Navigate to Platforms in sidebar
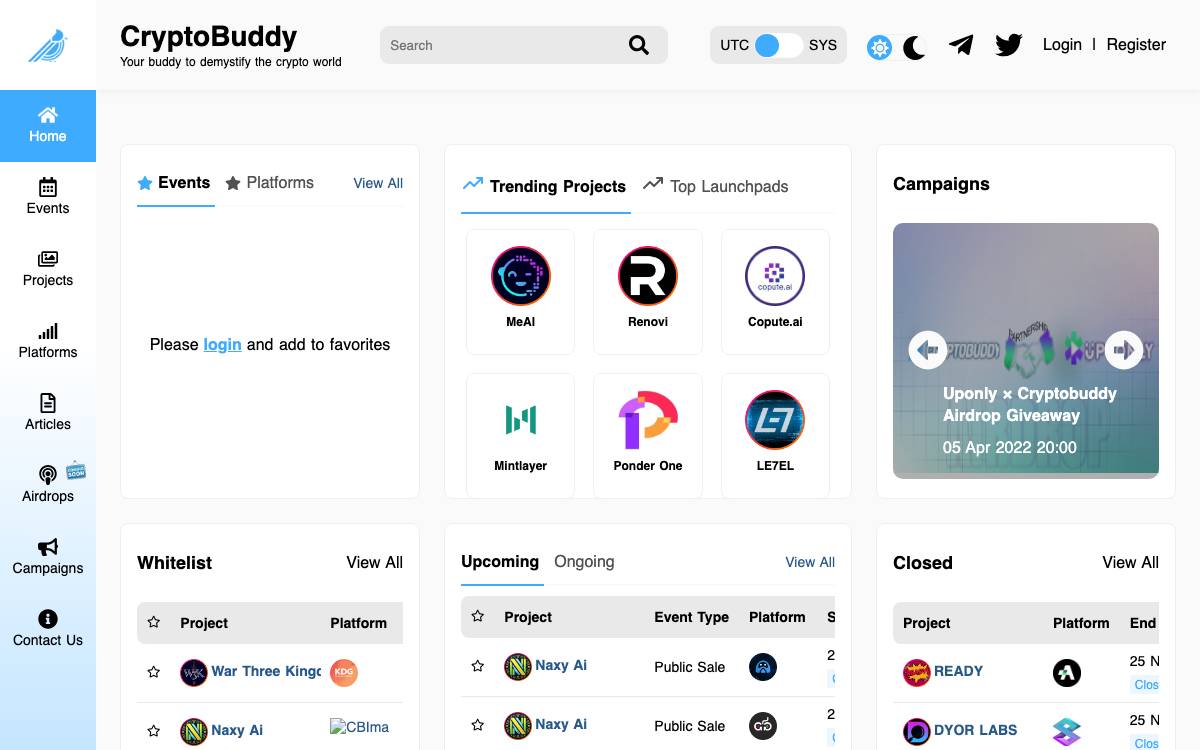1200x750 pixels. point(48,341)
